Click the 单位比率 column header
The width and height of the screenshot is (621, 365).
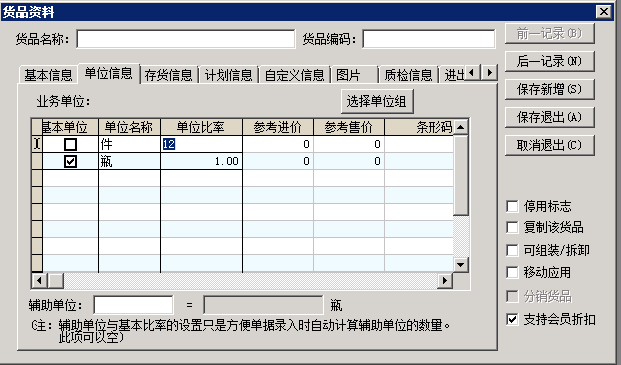tap(202, 127)
